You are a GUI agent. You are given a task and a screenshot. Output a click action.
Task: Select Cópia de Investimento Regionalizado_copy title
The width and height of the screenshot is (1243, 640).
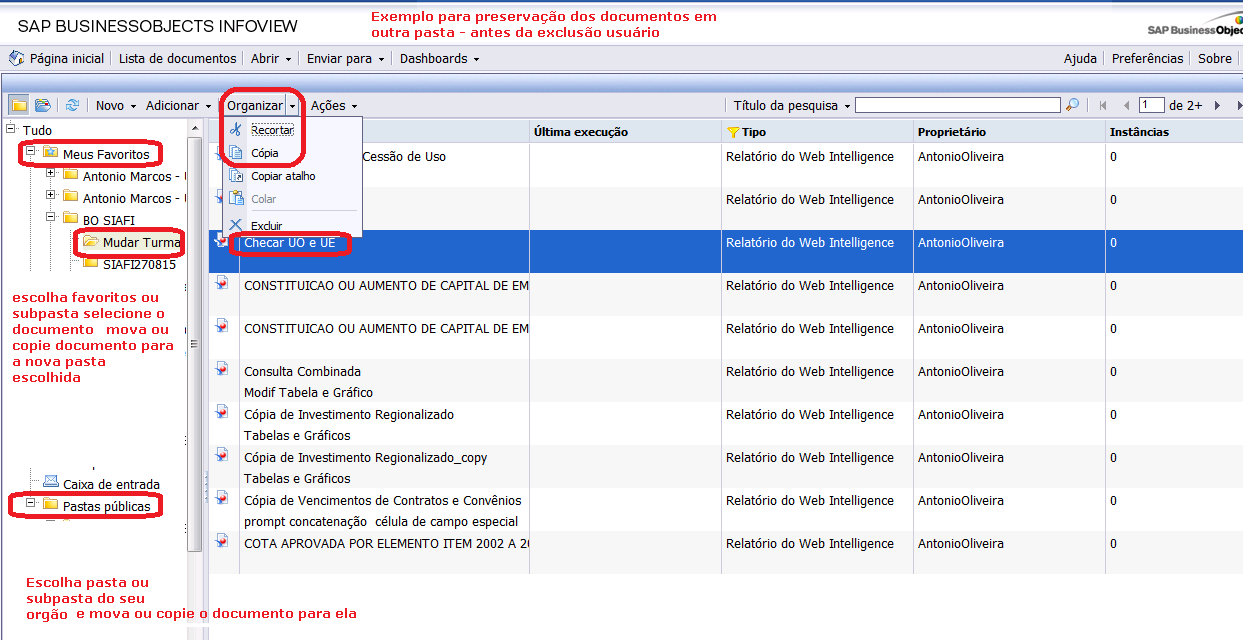[366, 458]
